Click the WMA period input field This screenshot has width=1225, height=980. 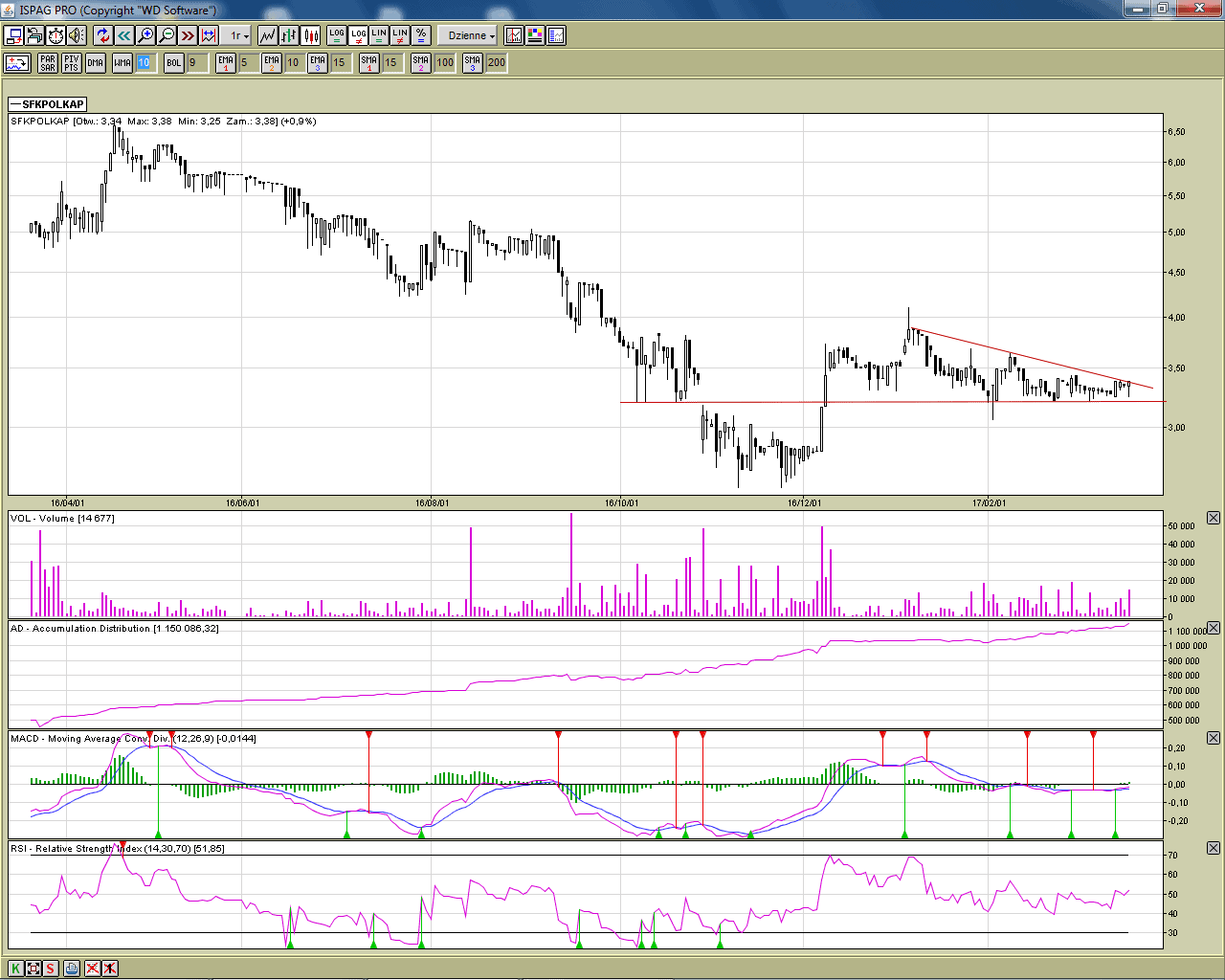(144, 63)
